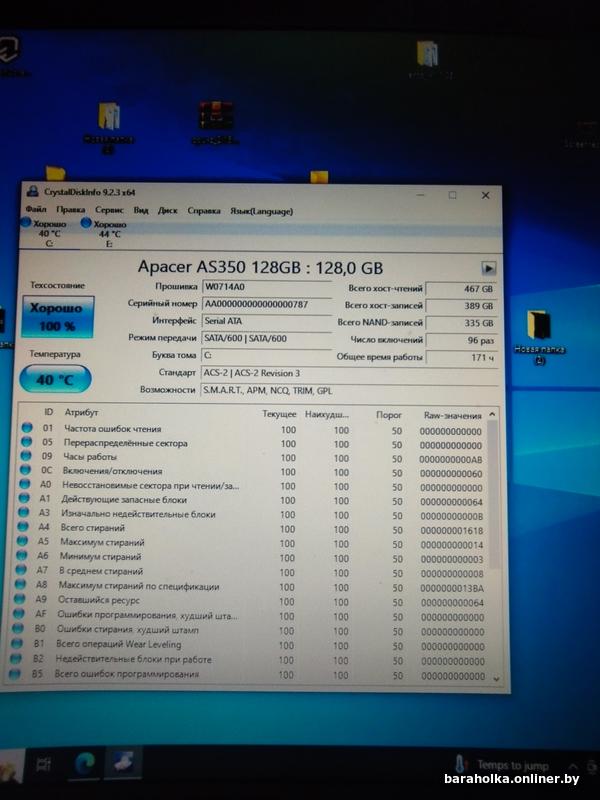Click status icon of Всего стираний row
This screenshot has height=800, width=600.
23,526
